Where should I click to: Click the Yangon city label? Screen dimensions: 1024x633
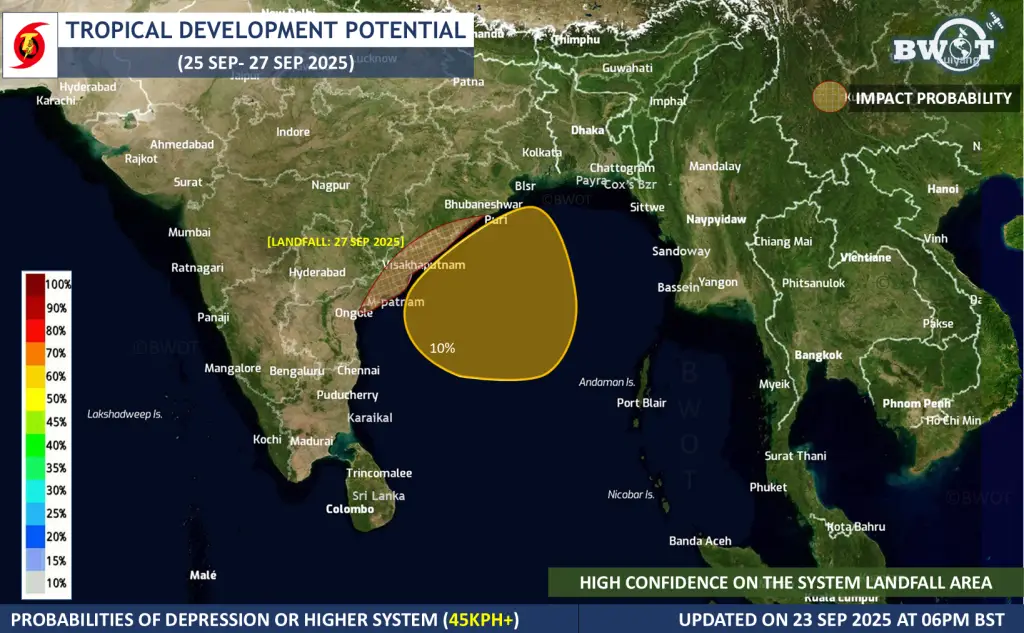coord(718,283)
